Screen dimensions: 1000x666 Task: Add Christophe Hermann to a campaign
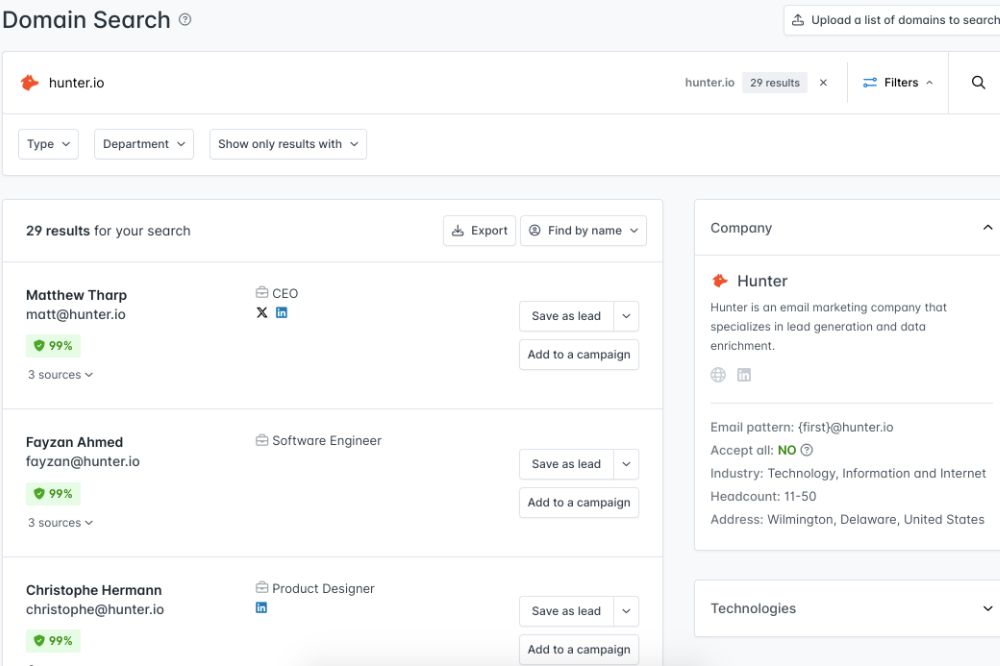point(578,649)
